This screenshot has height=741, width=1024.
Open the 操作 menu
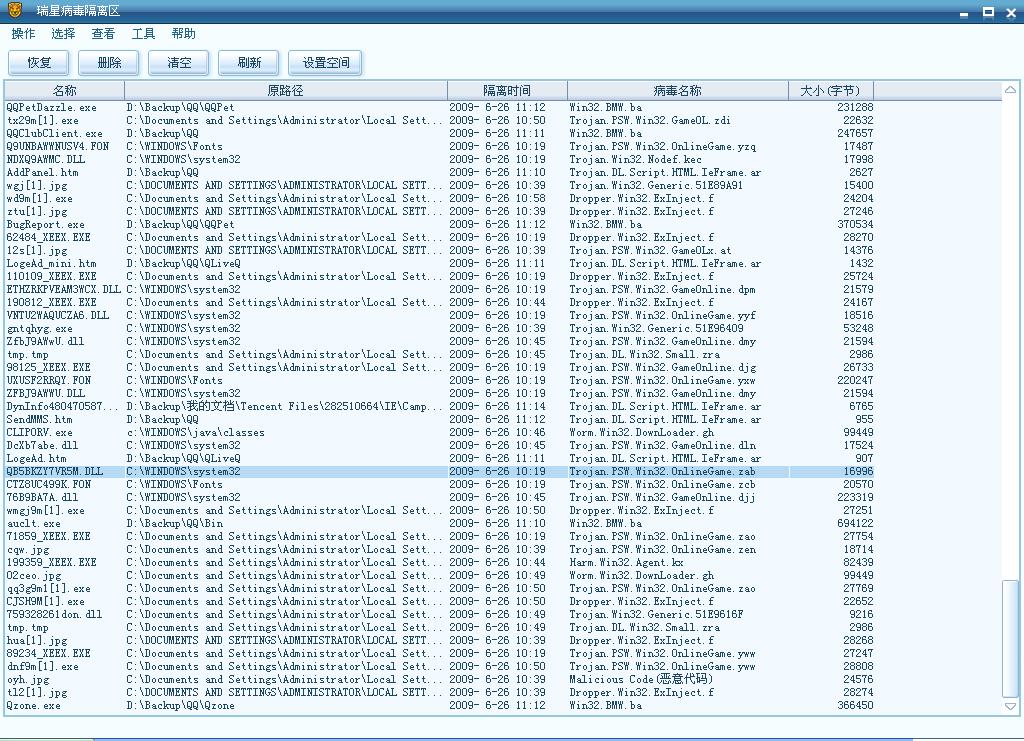coord(23,34)
